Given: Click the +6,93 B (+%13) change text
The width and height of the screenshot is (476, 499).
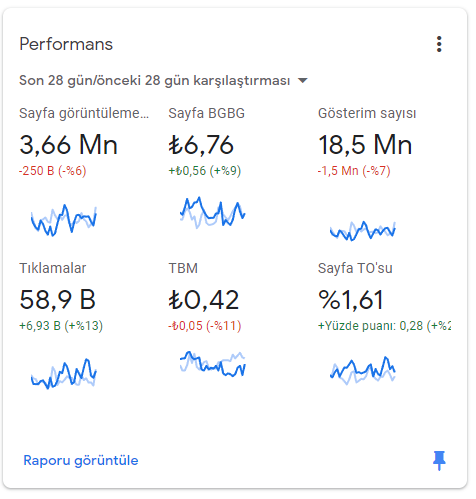Looking at the screenshot, I should pyautogui.click(x=61, y=326).
